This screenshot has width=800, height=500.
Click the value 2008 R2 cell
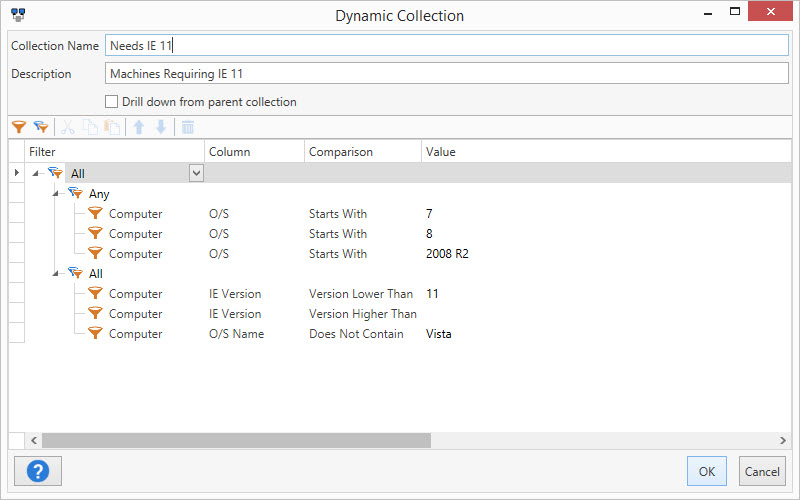click(x=447, y=254)
